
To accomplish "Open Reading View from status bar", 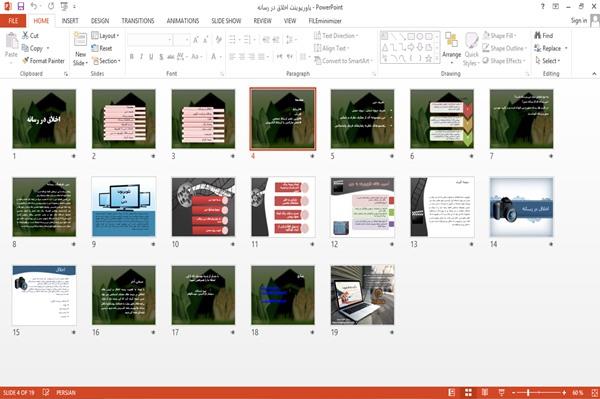I will [x=485, y=392].
